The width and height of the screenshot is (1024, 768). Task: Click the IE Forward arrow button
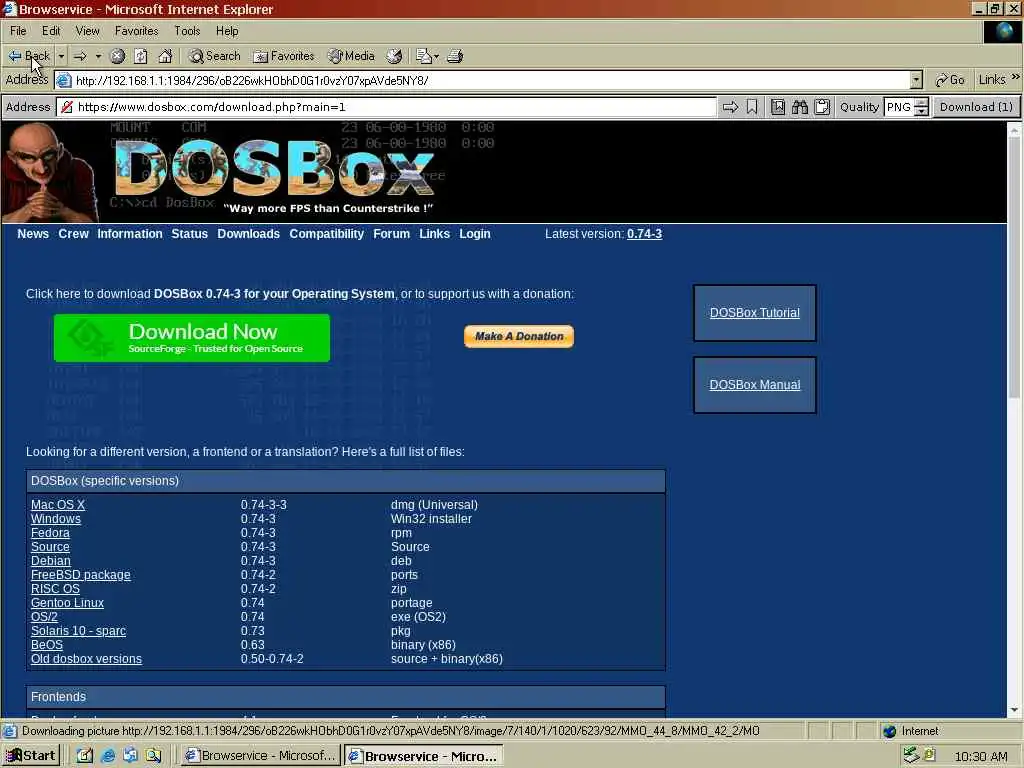80,56
